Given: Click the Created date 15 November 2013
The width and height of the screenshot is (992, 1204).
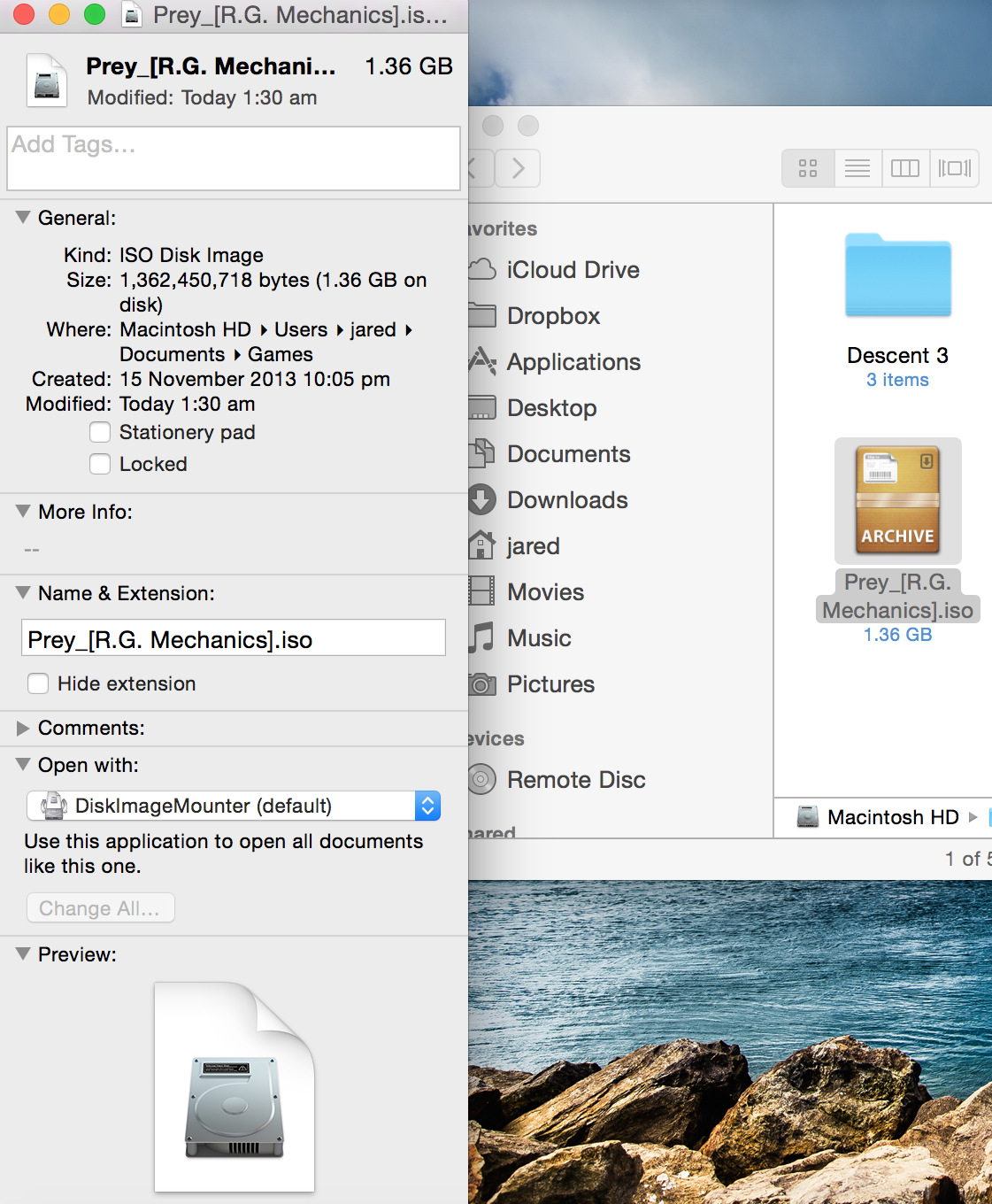Looking at the screenshot, I should pos(255,379).
